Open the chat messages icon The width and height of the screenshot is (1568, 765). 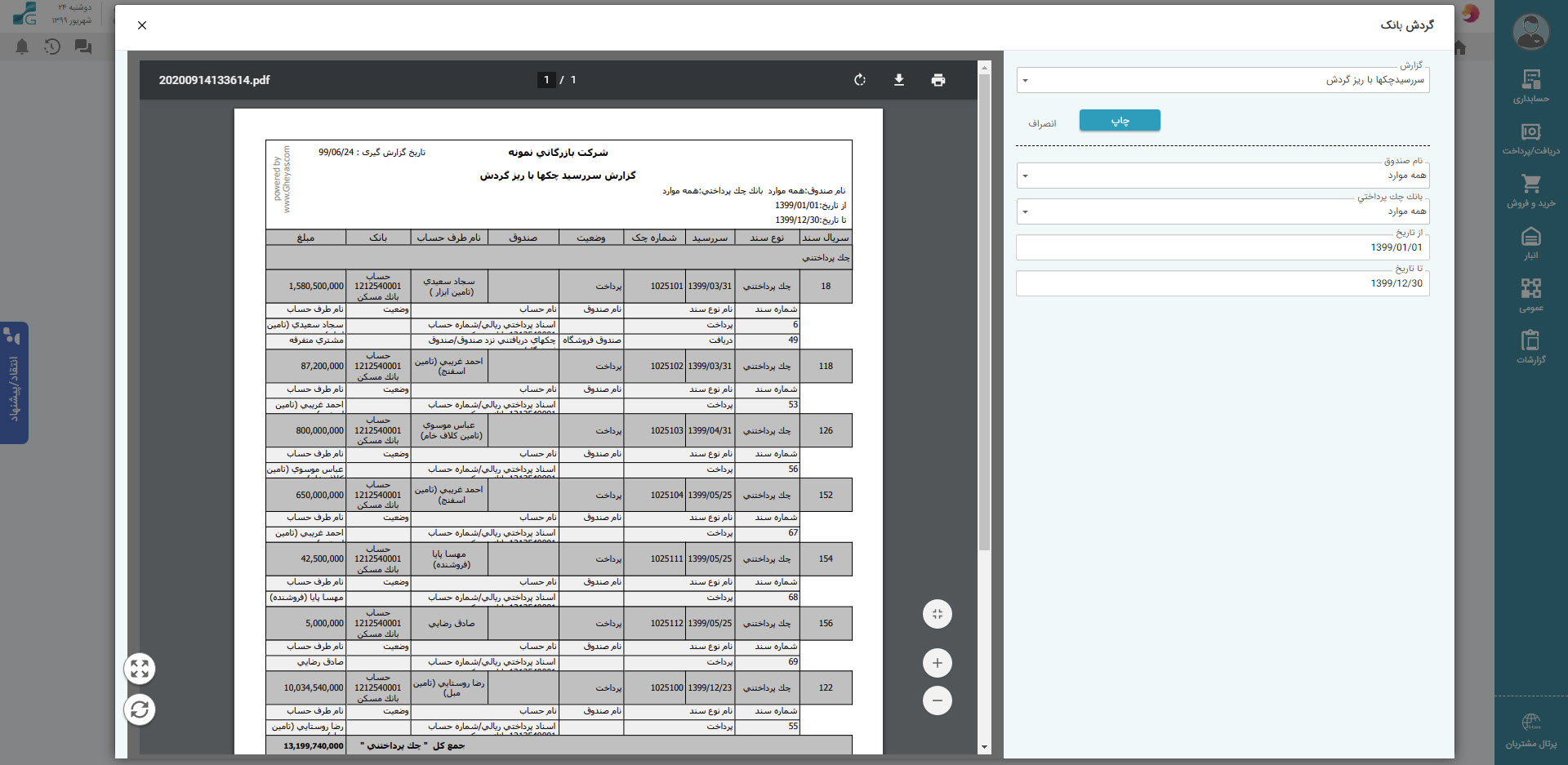(x=83, y=47)
